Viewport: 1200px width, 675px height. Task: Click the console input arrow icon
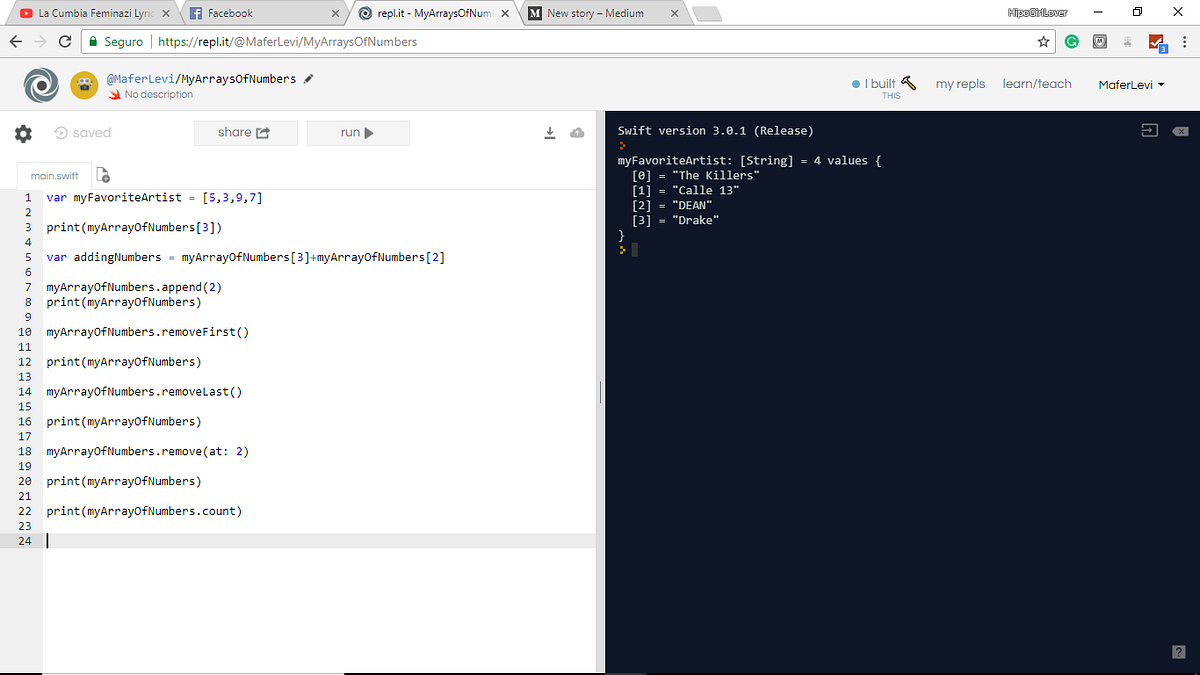click(1150, 131)
